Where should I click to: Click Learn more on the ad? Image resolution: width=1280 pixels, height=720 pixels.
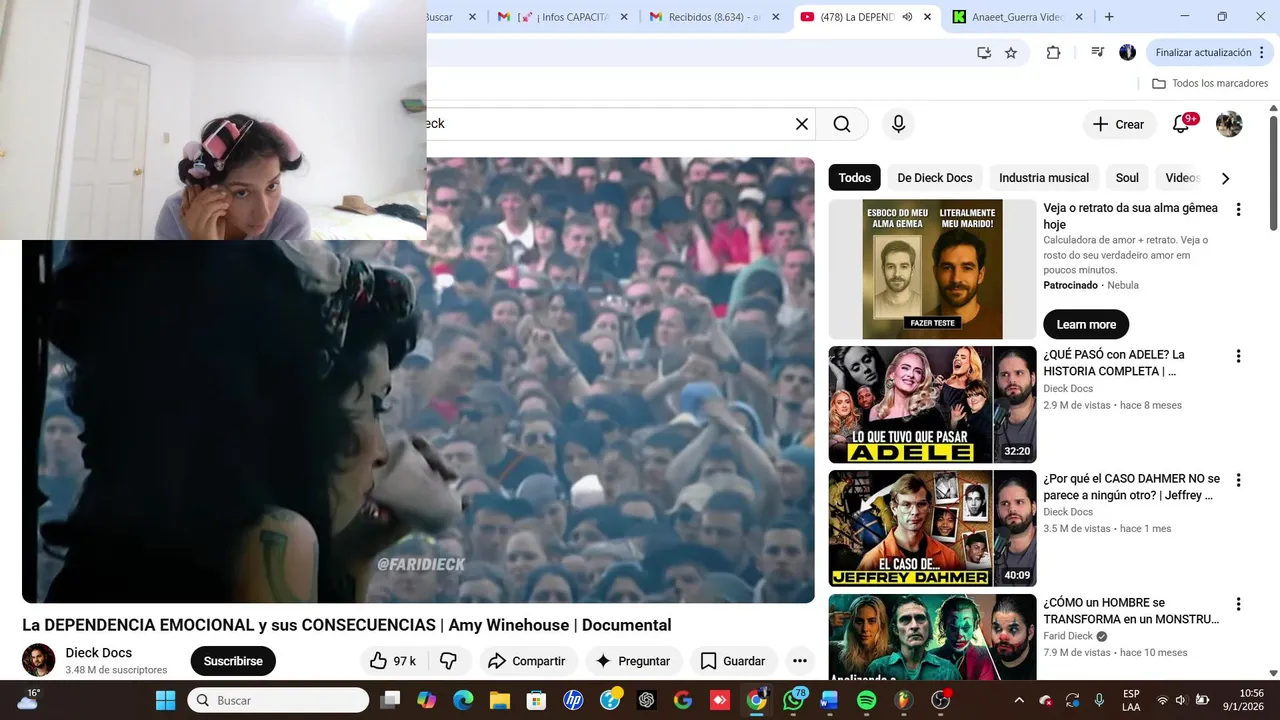point(1086,324)
